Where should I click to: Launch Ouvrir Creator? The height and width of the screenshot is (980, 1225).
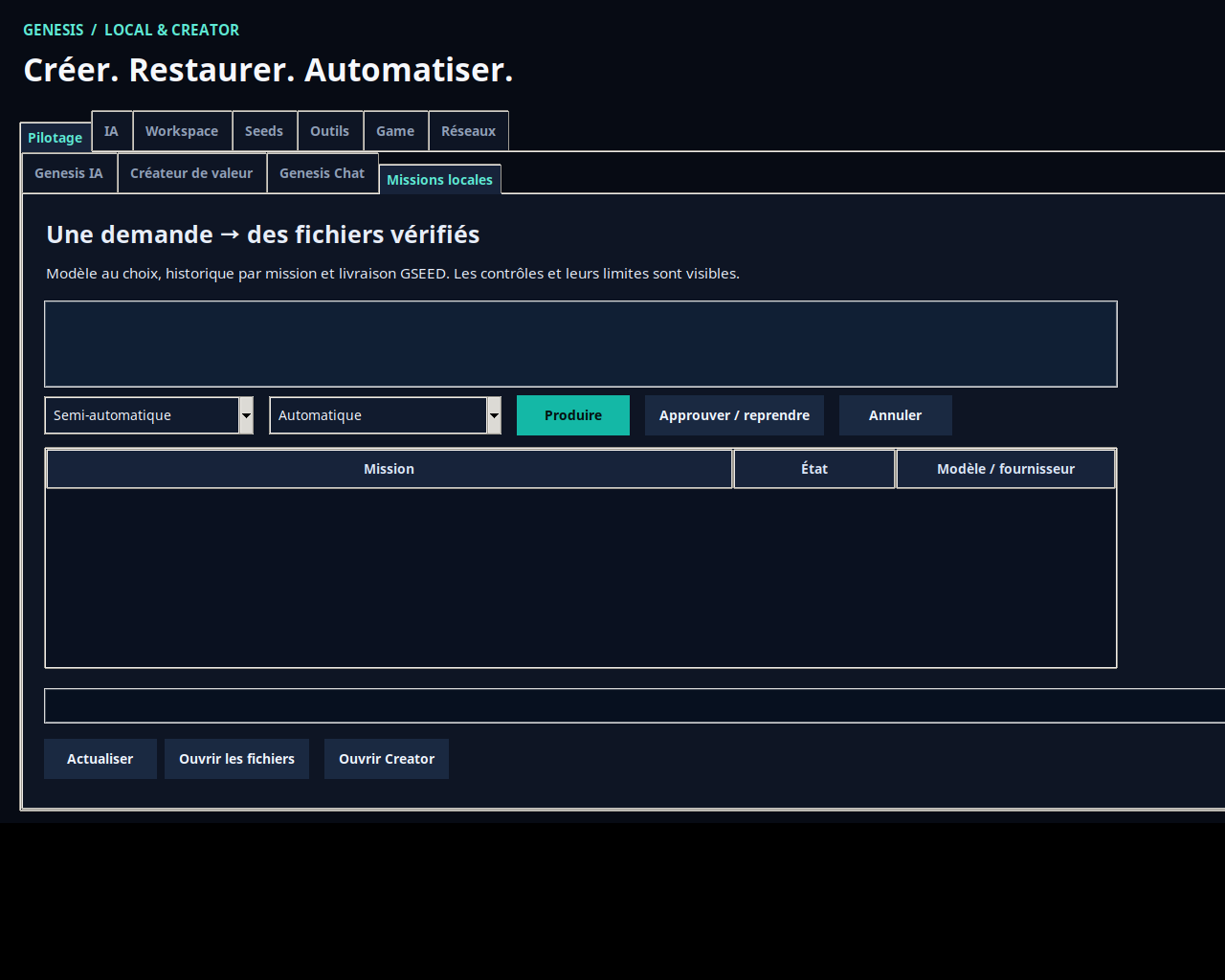387,759
